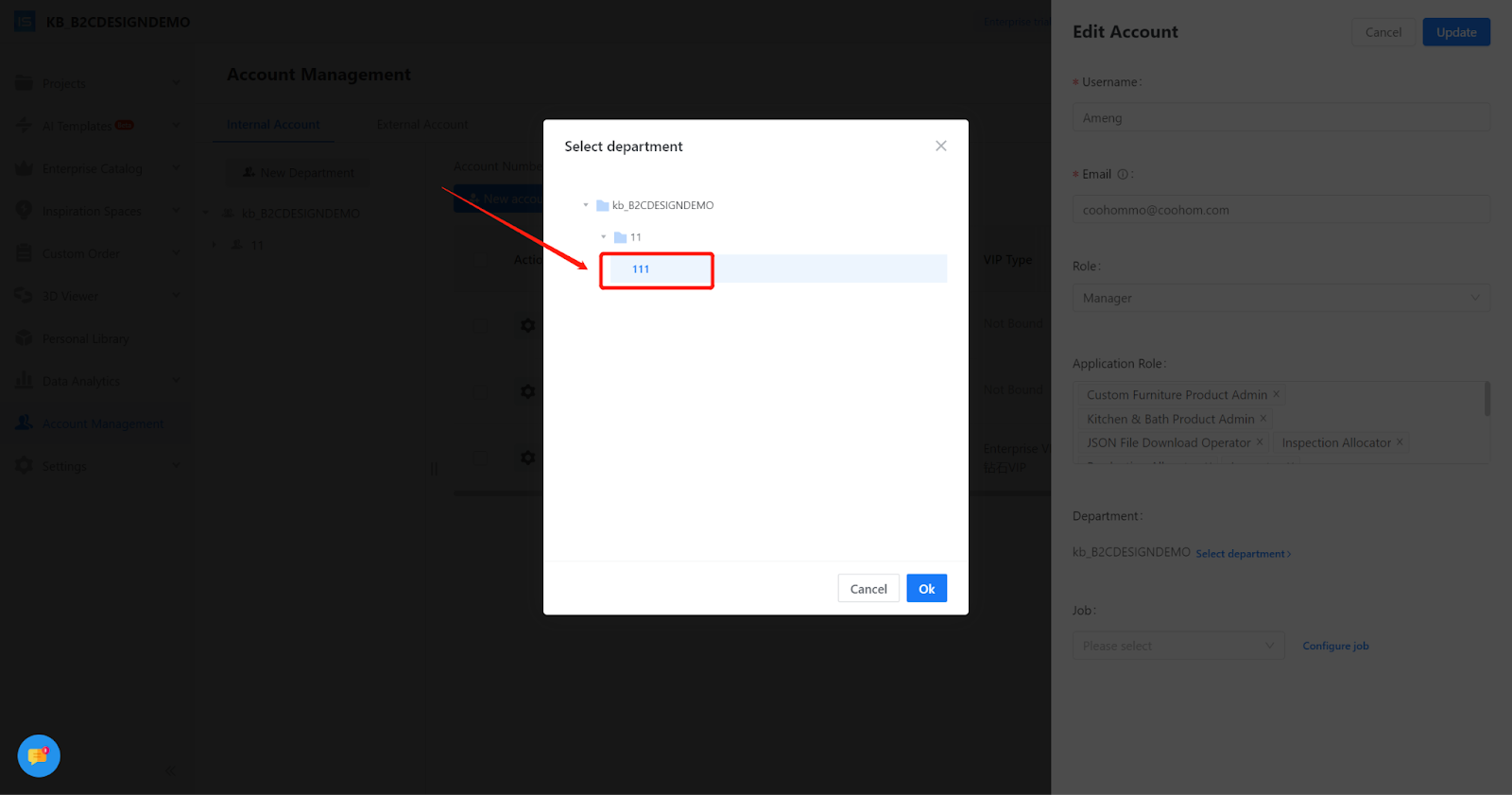Click the New Department button
This screenshot has width=1512, height=795.
(298, 172)
